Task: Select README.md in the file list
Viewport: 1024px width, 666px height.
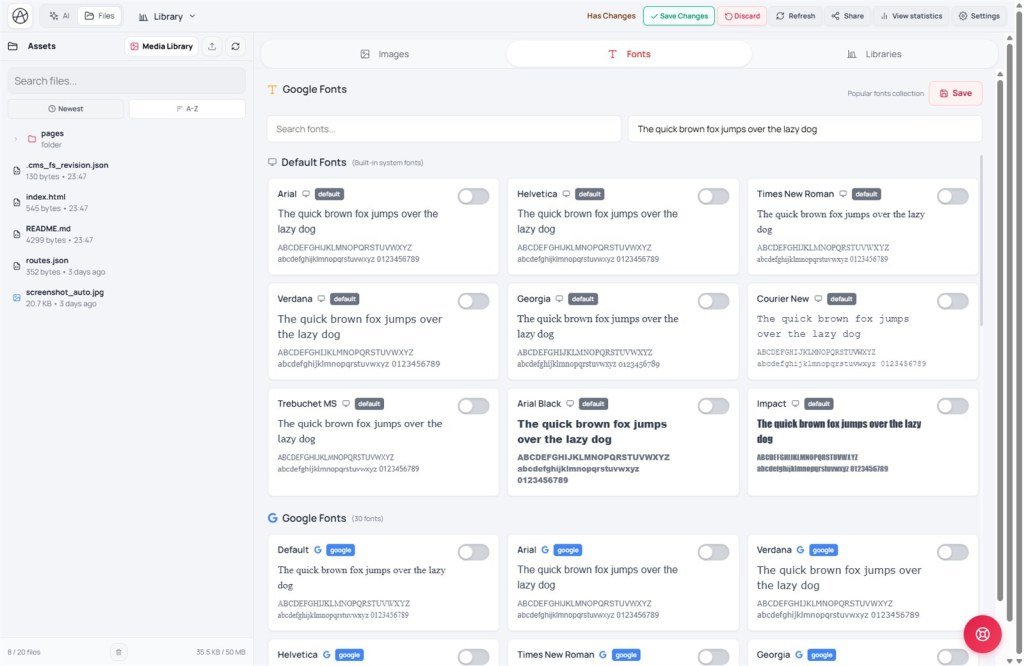Action: tap(126, 234)
